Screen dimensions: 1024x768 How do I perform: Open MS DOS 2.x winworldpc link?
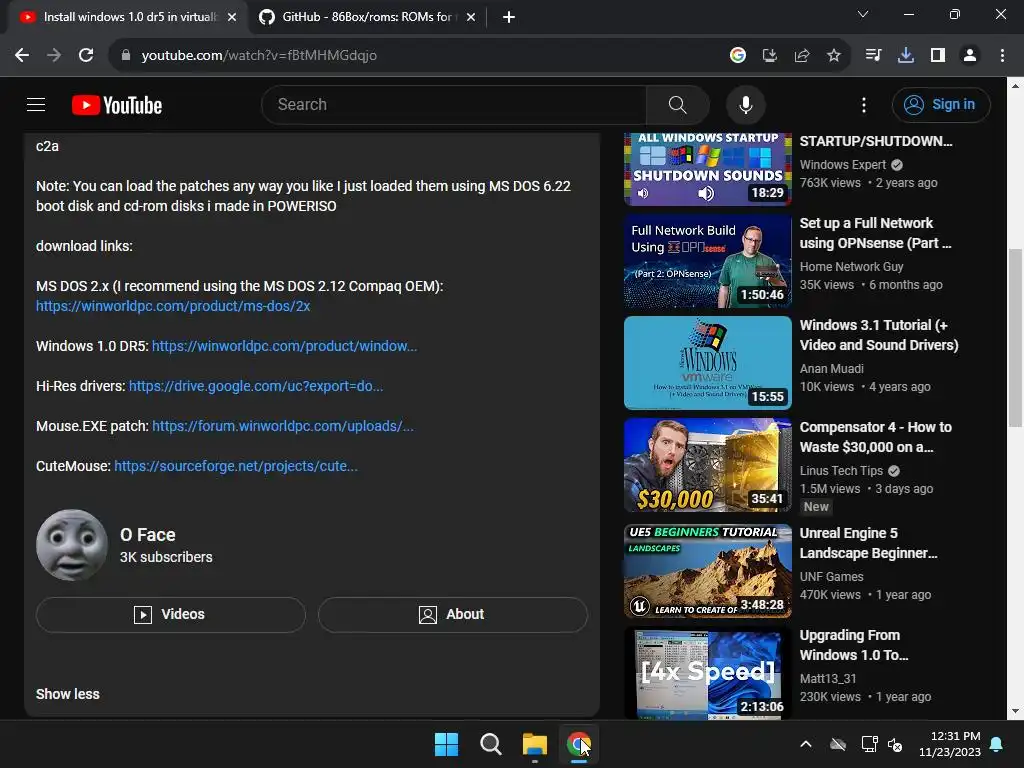173,306
